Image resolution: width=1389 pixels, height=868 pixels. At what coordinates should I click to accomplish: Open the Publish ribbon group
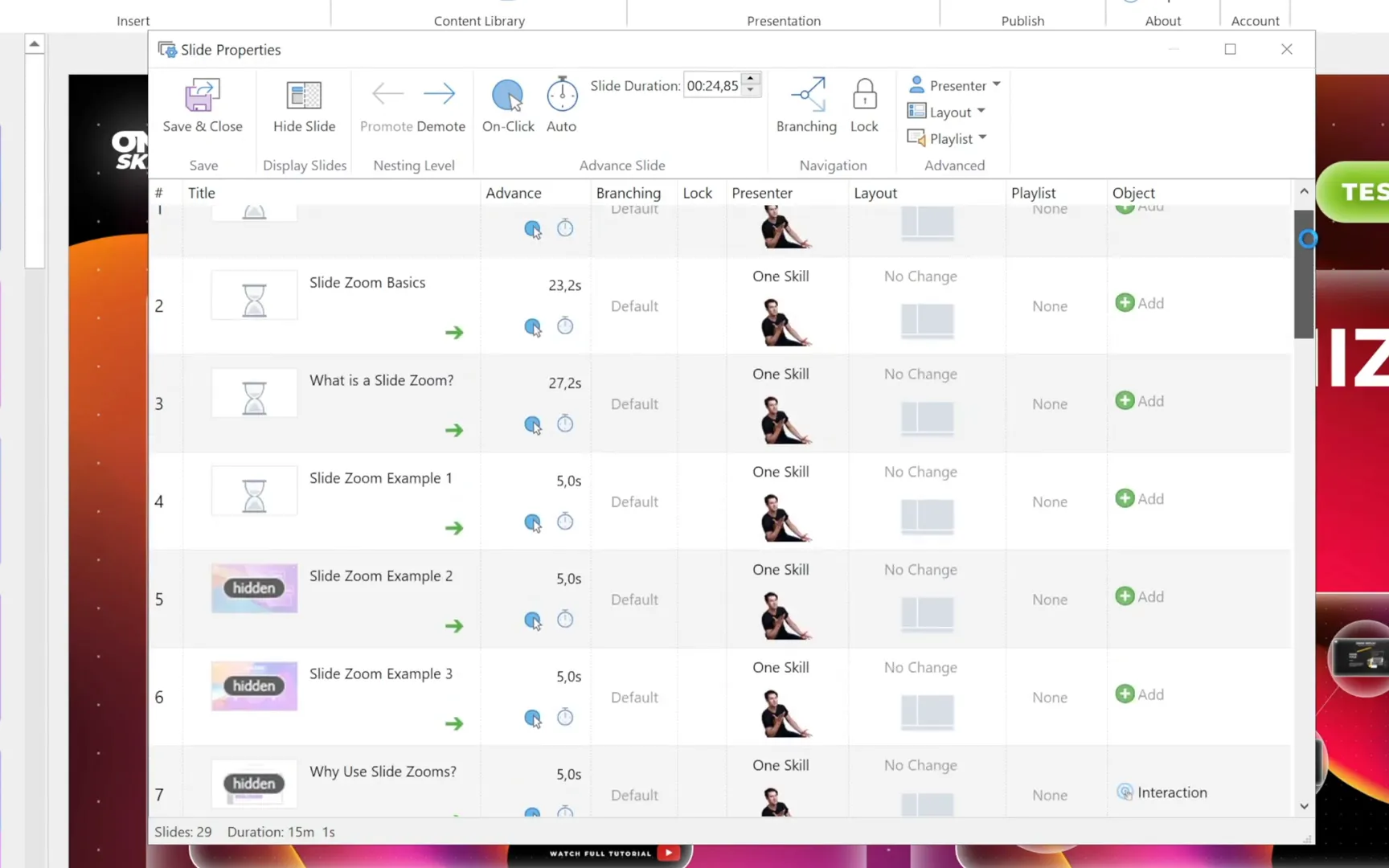(x=1022, y=21)
